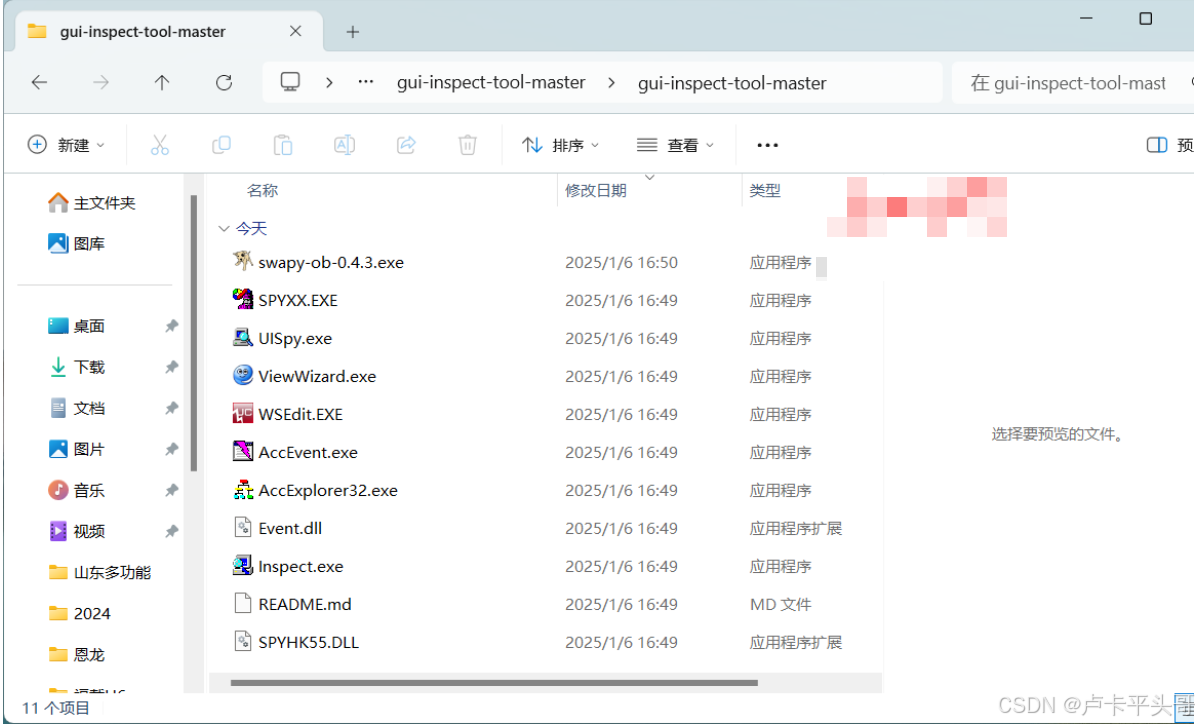This screenshot has height=725, width=1199.
Task: Select the AccEvent.exe file icon
Action: (242, 452)
